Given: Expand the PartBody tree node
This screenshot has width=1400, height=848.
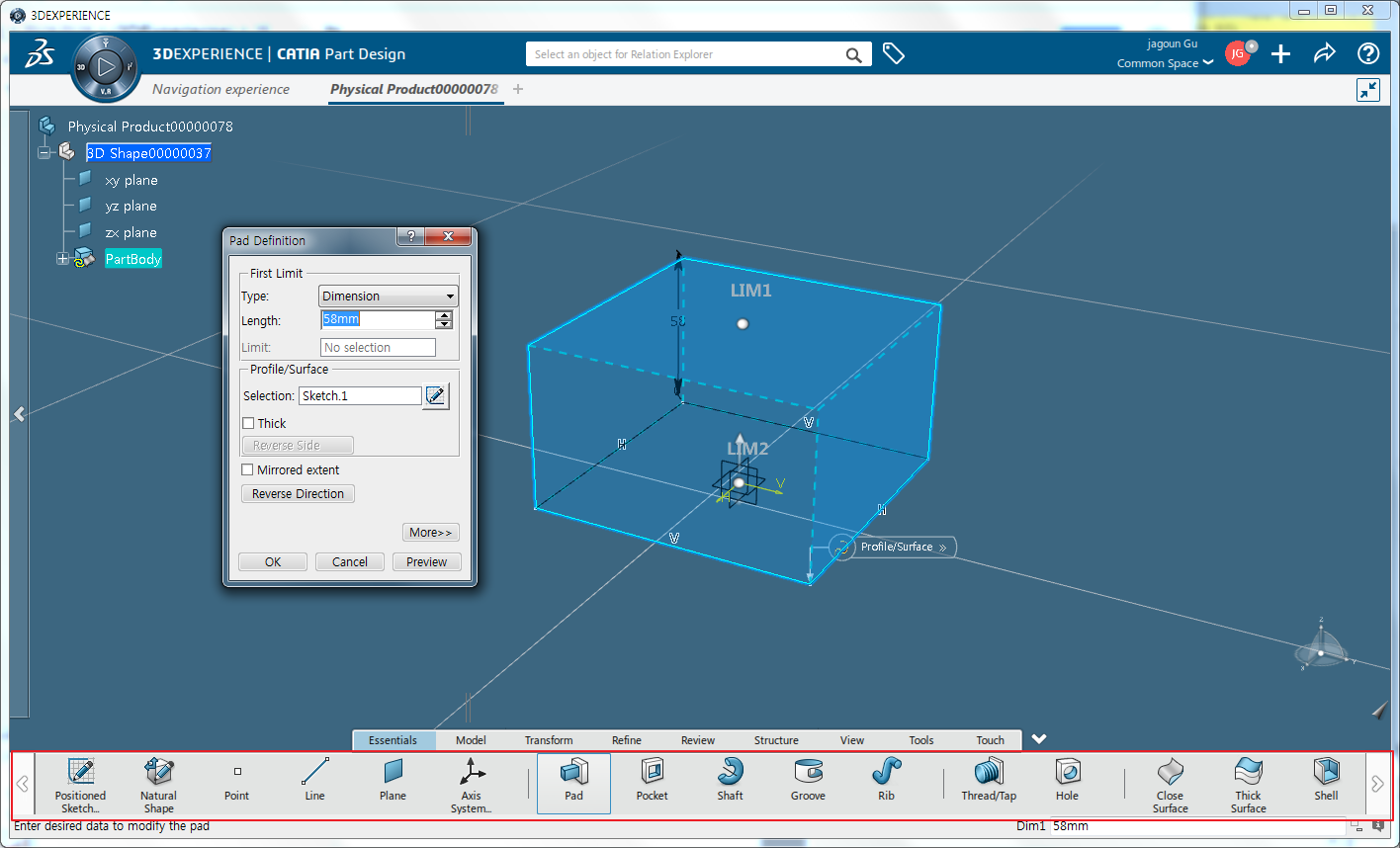Looking at the screenshot, I should [x=63, y=259].
